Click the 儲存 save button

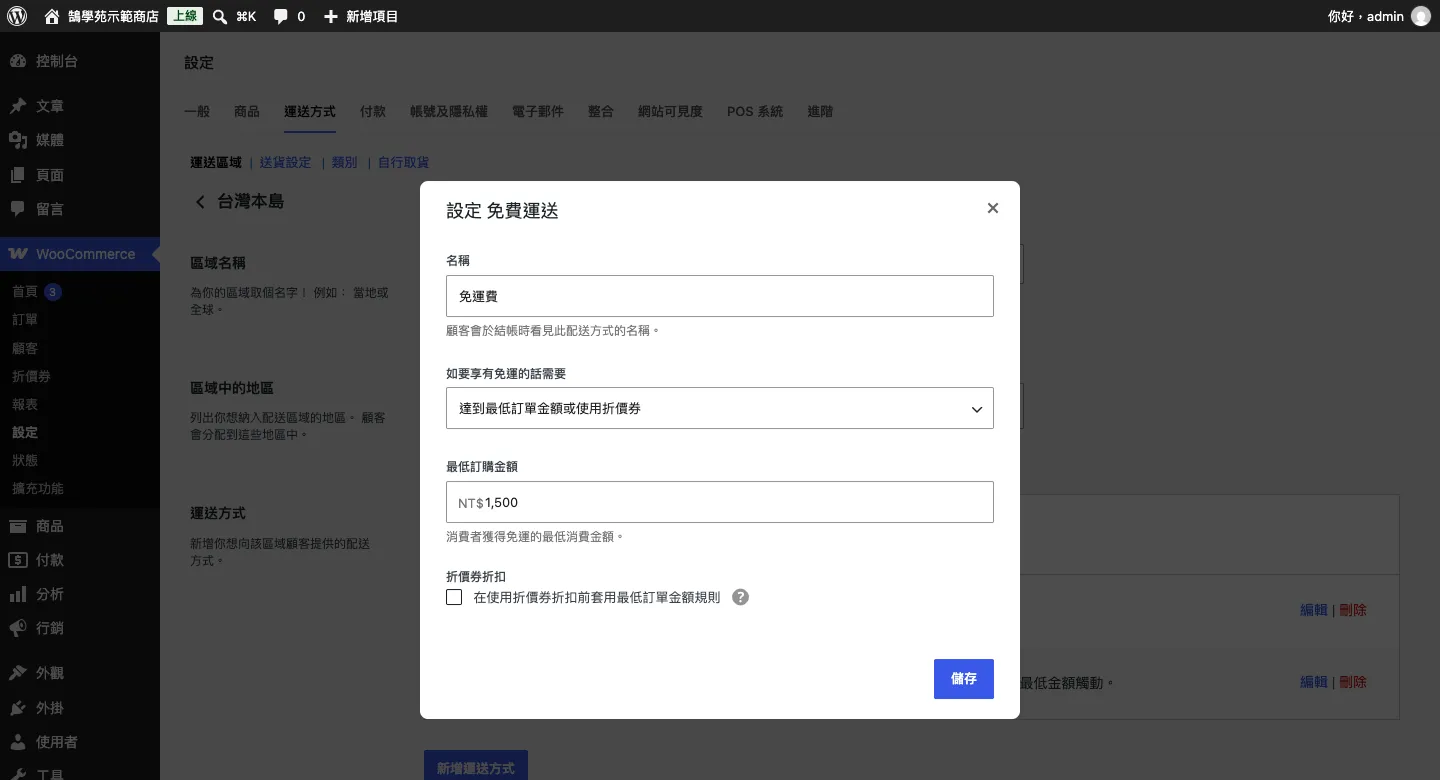coord(964,679)
